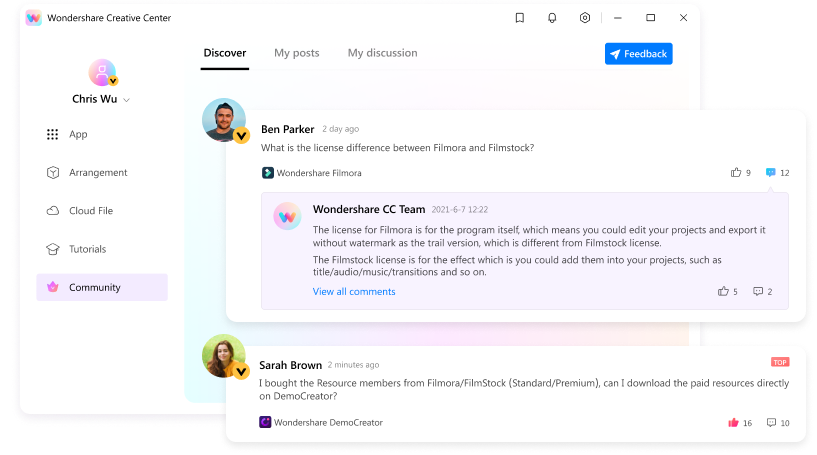
Task: Open the settings hexagon icon
Action: (x=585, y=18)
